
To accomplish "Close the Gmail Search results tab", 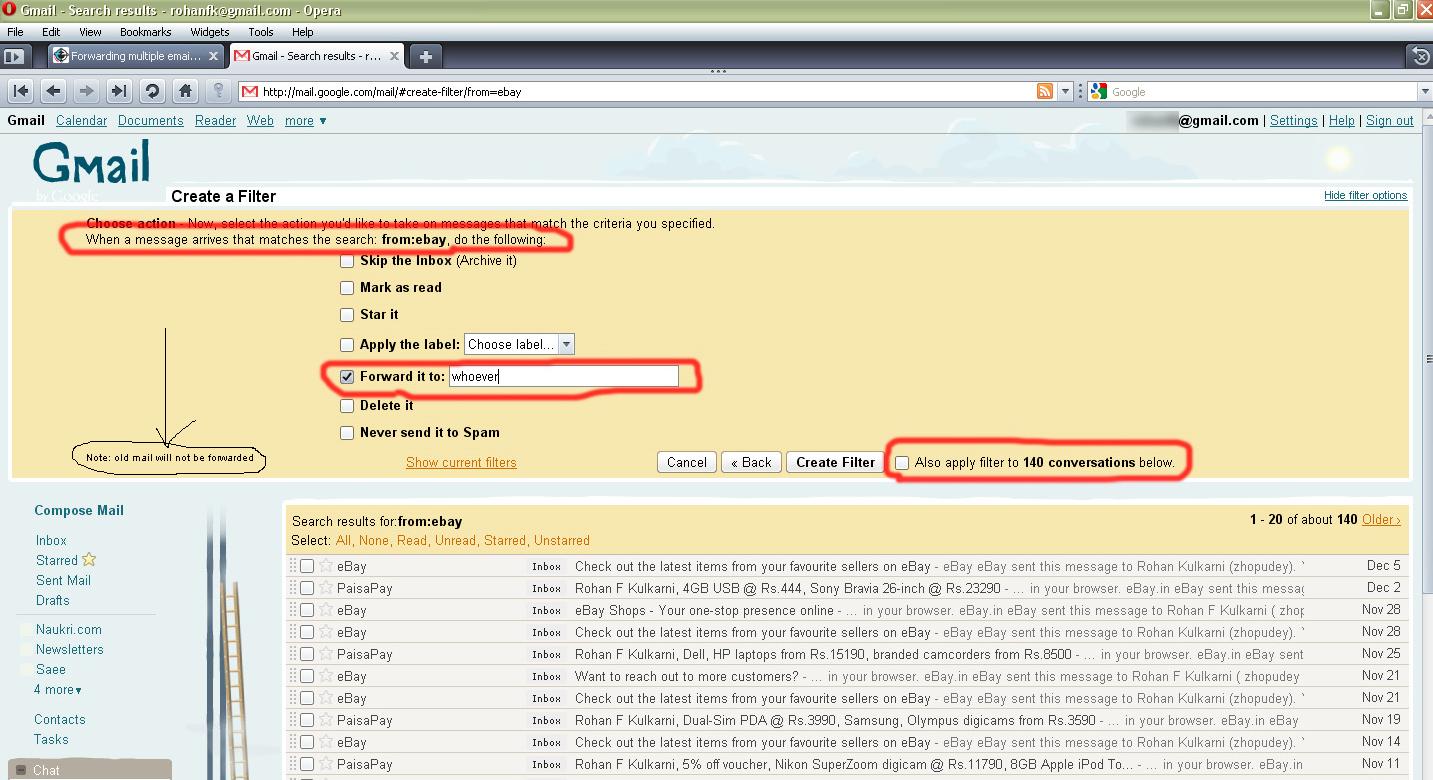I will pos(396,56).
